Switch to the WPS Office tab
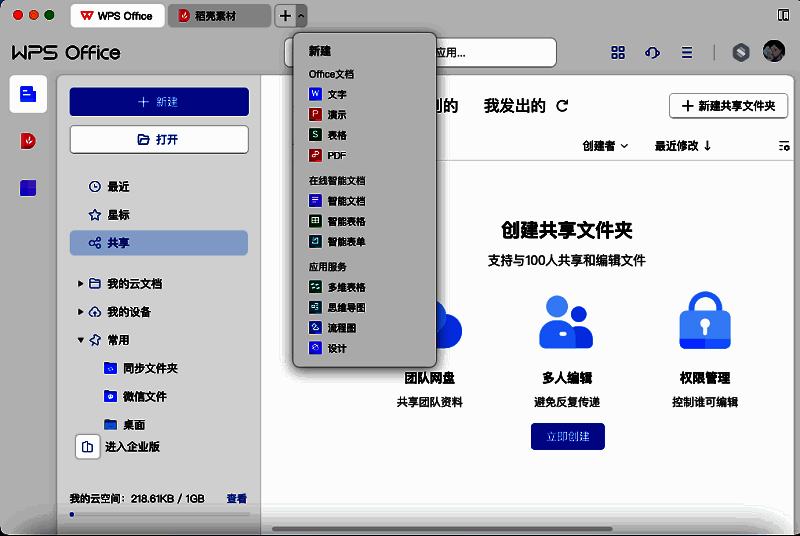Image resolution: width=800 pixels, height=536 pixels. coord(118,16)
